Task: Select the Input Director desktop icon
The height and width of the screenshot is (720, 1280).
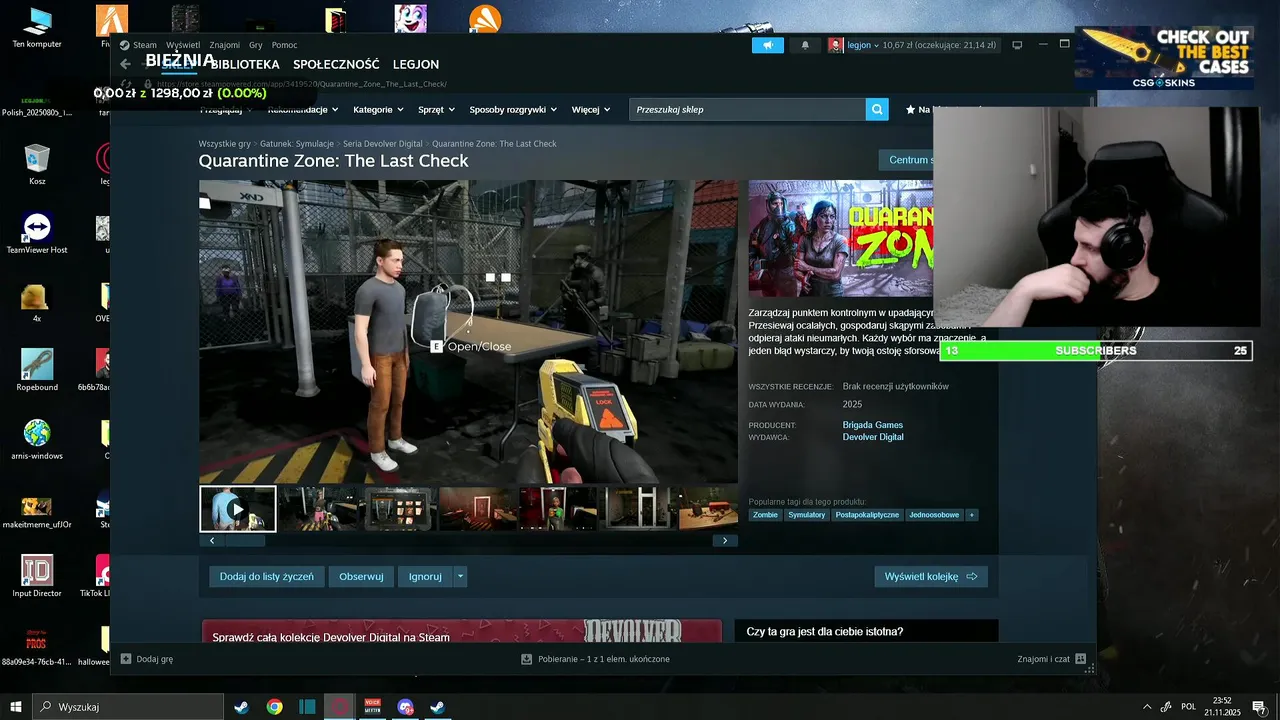Action: coord(37,576)
